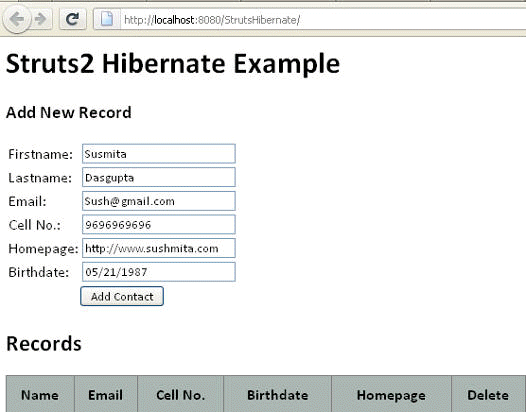The height and width of the screenshot is (412, 526).
Task: Click the Records section heading
Action: [x=44, y=344]
